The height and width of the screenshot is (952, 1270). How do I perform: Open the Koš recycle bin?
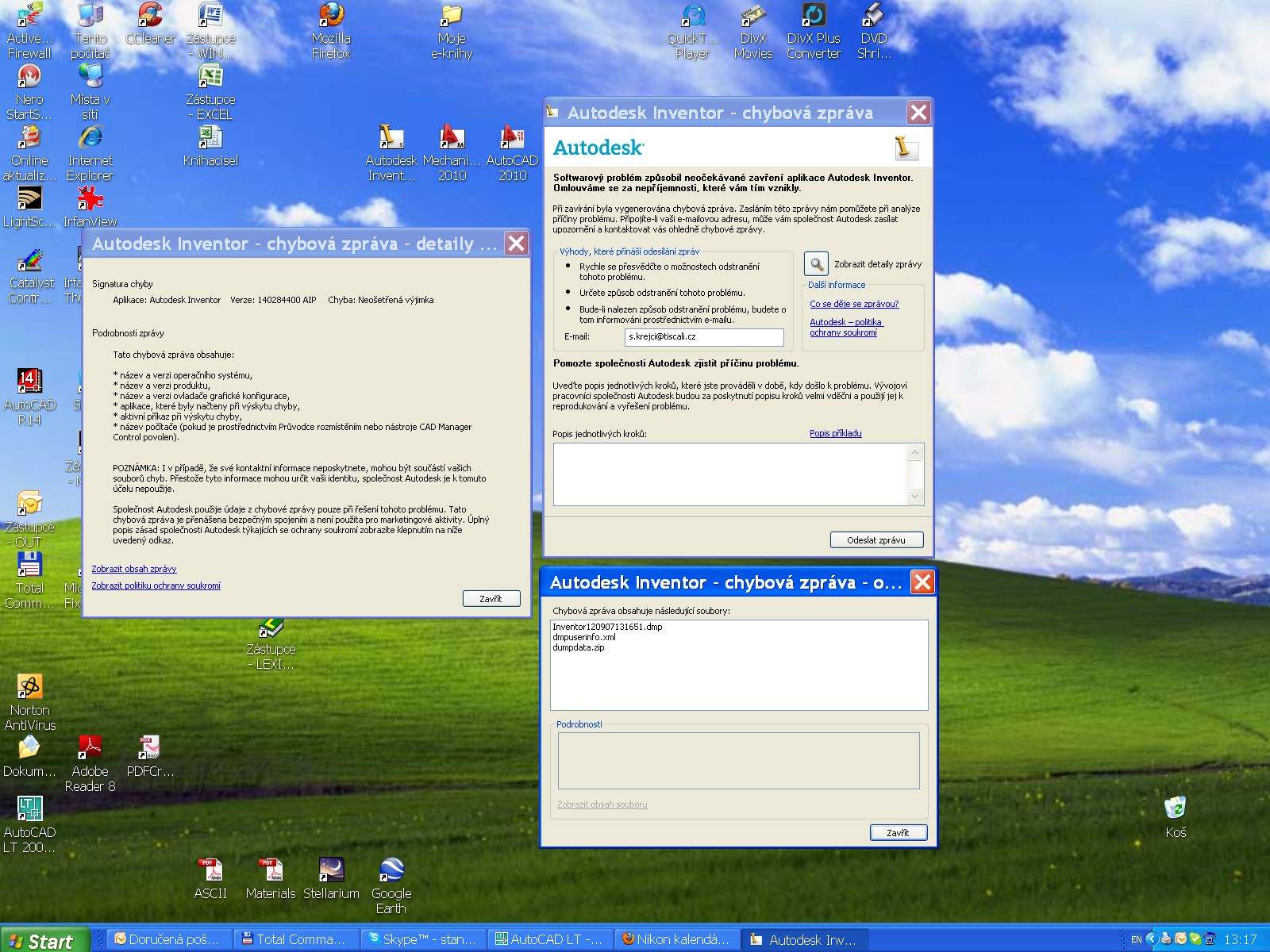1176,817
